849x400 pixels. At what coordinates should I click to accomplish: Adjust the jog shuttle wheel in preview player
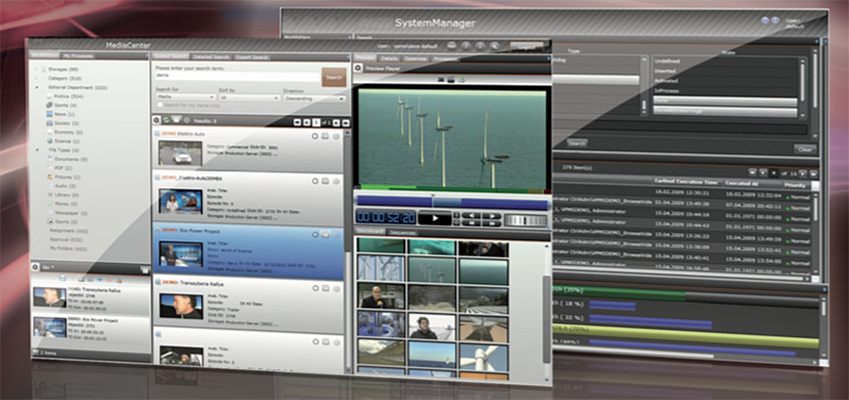coord(525,220)
